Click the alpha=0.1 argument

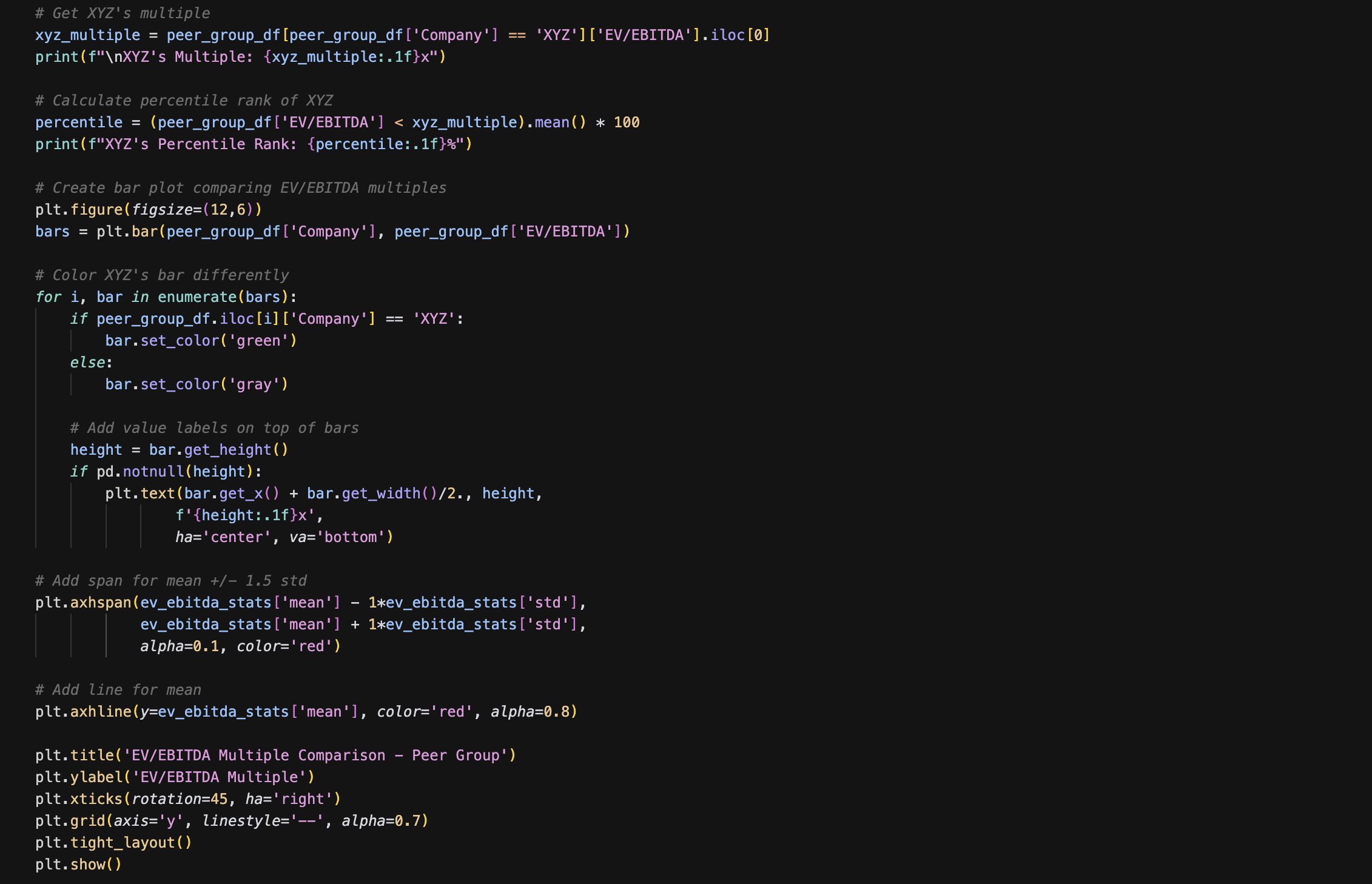[x=180, y=646]
